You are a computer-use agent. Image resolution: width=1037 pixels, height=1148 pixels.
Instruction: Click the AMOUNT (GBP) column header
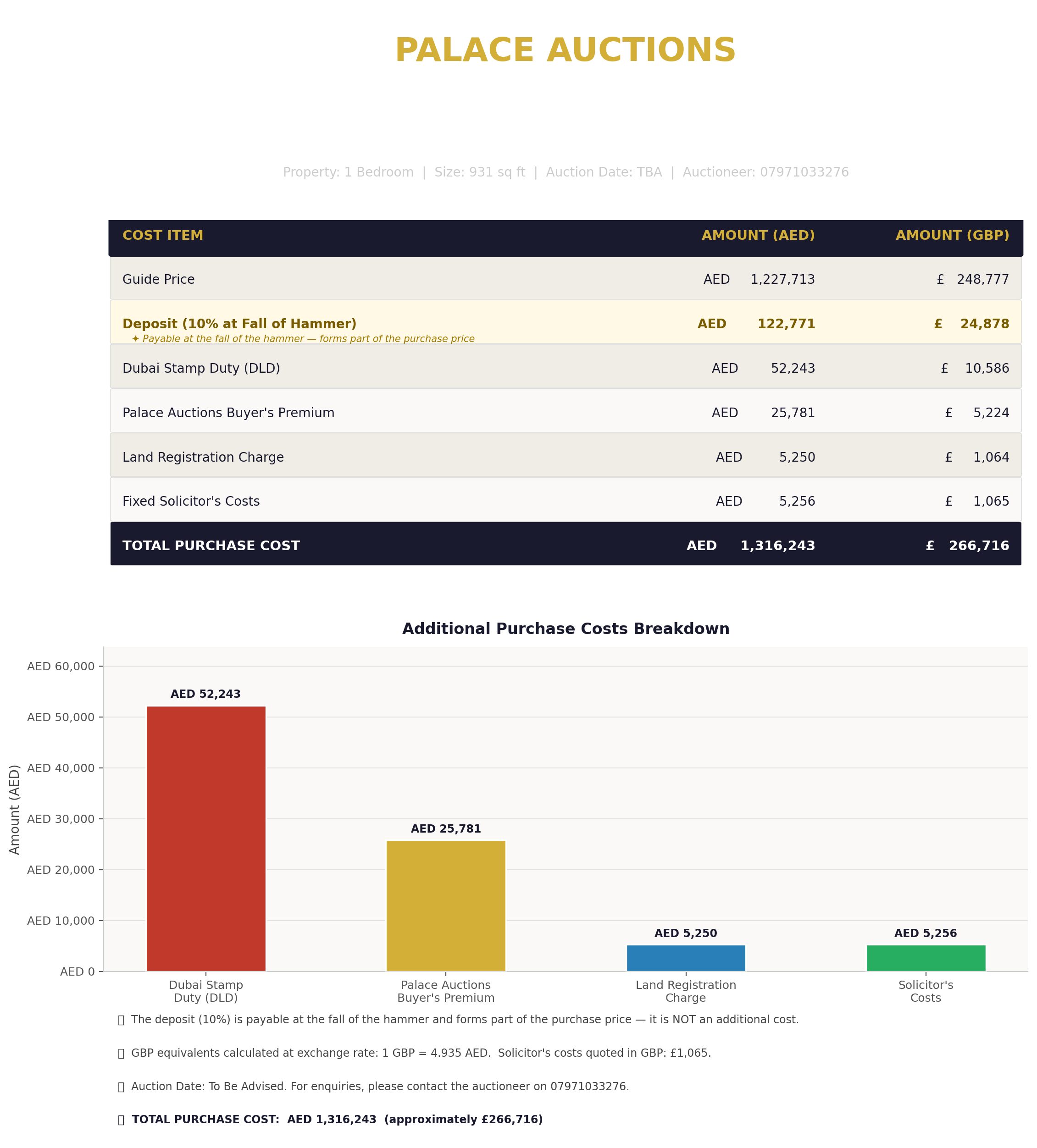[x=952, y=236]
